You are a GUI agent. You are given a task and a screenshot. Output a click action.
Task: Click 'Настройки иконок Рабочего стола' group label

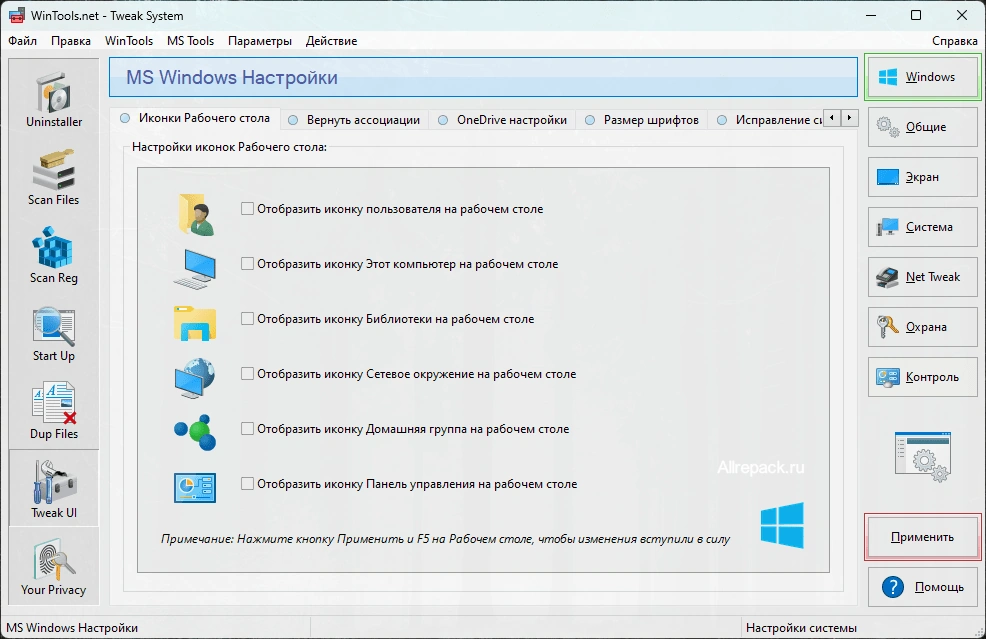[x=230, y=147]
